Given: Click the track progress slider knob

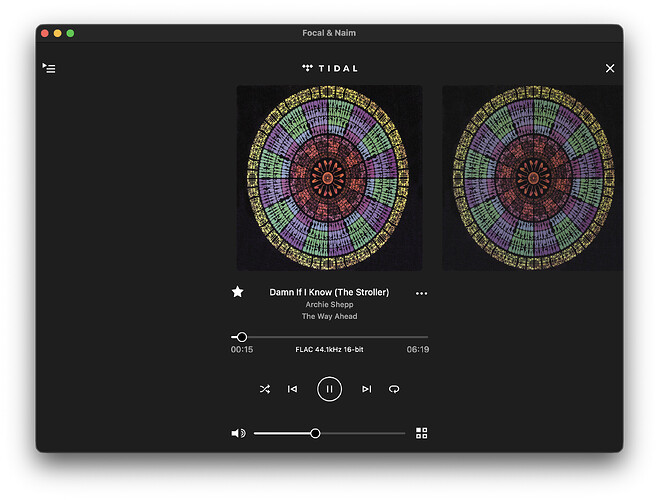Looking at the screenshot, I should [242, 337].
